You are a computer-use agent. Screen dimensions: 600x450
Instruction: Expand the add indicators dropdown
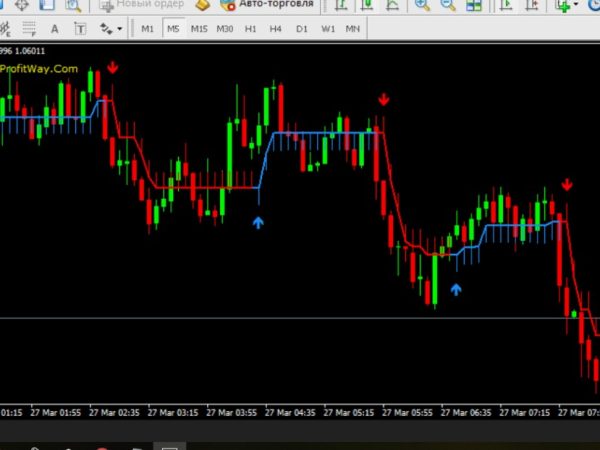[x=578, y=5]
